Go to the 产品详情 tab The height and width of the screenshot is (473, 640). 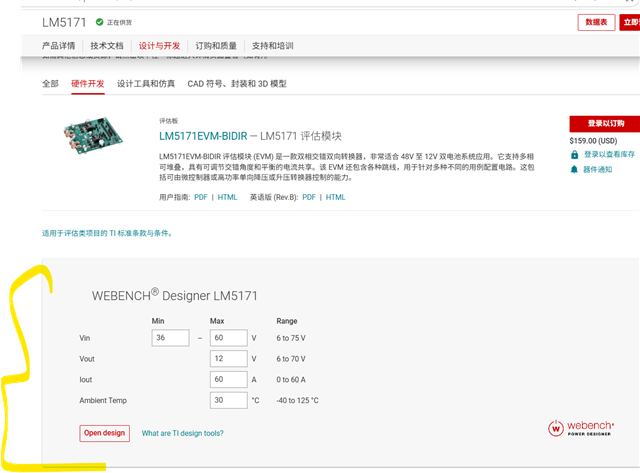point(58,46)
